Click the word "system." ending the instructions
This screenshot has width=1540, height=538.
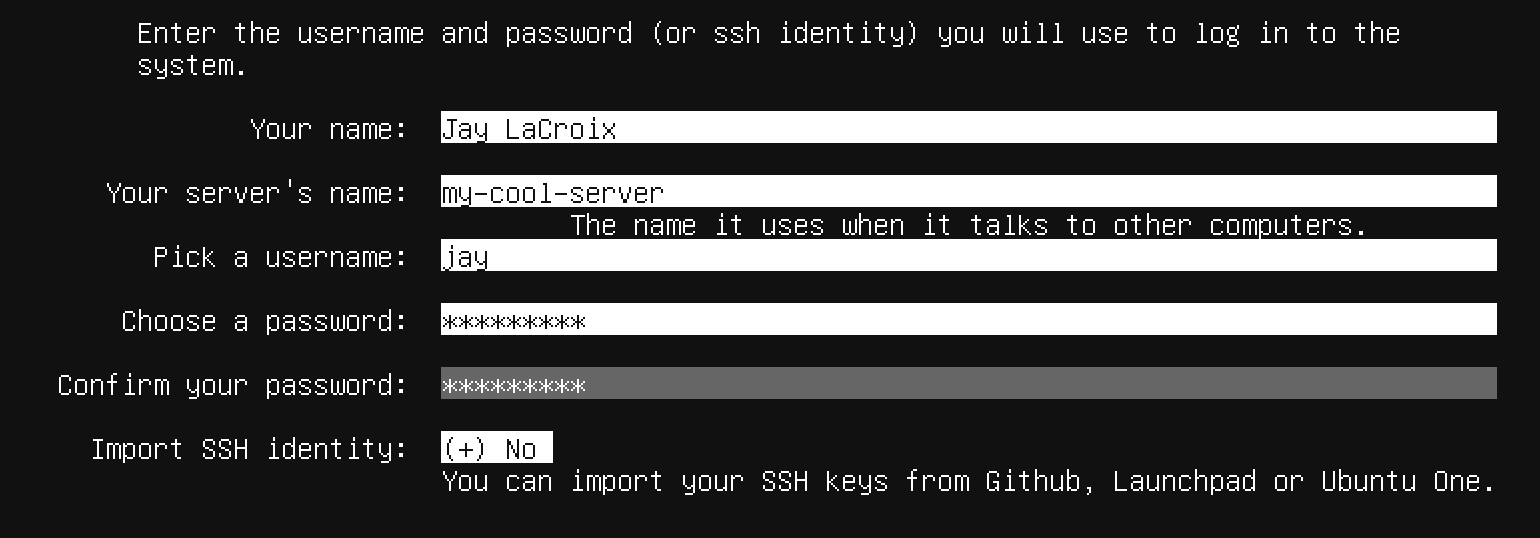tap(193, 66)
